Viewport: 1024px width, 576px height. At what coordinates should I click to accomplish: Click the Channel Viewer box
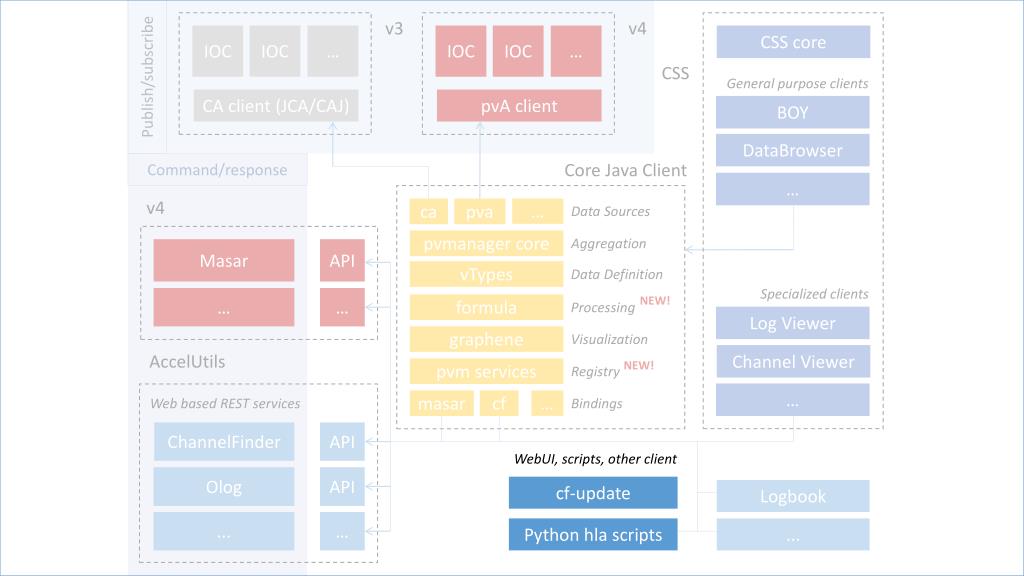pos(793,362)
